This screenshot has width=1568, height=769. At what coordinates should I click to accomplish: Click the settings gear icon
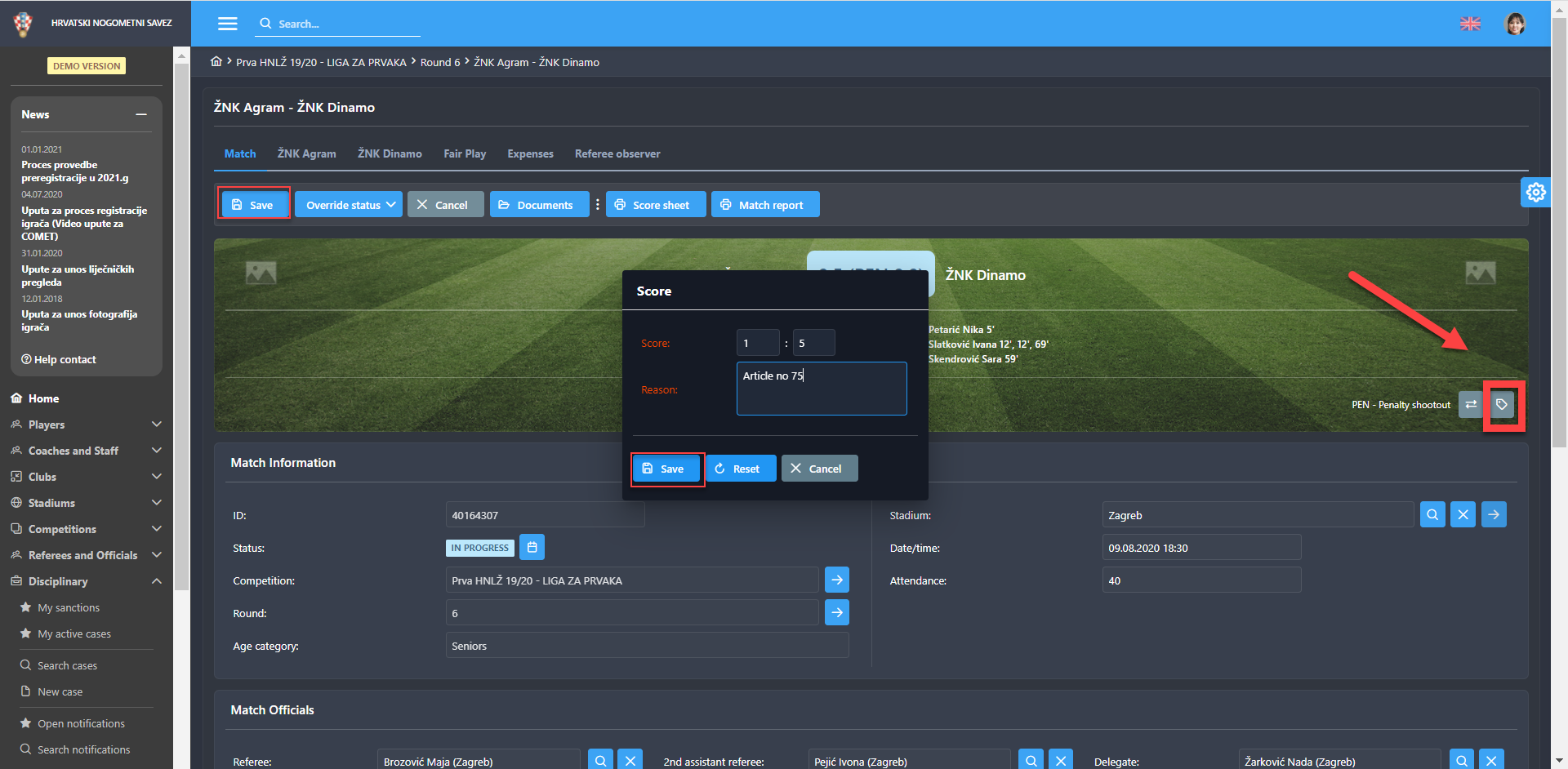click(x=1535, y=193)
